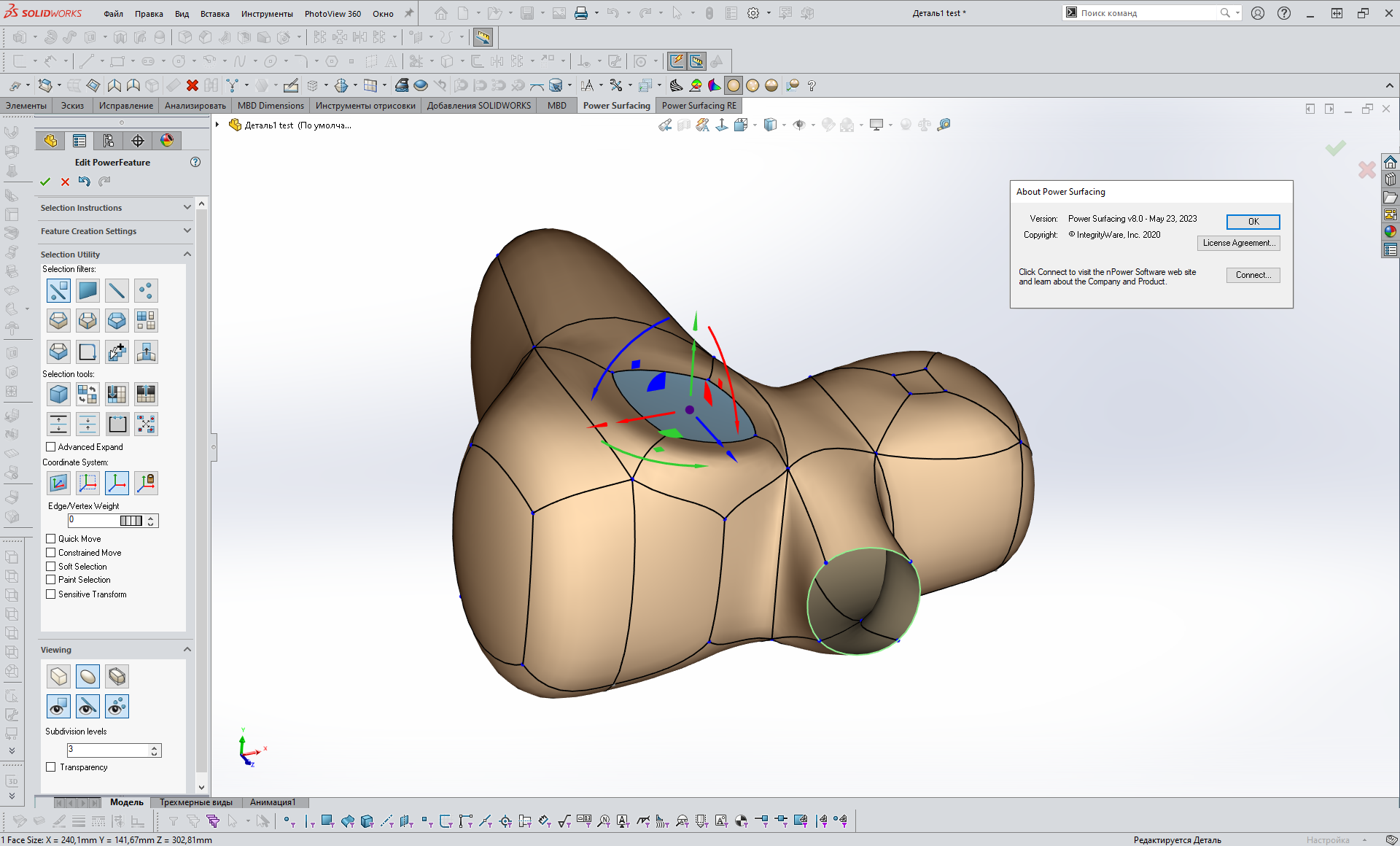The width and height of the screenshot is (1400, 846).
Task: Select the view plane coordinate system
Action: pyautogui.click(x=58, y=483)
